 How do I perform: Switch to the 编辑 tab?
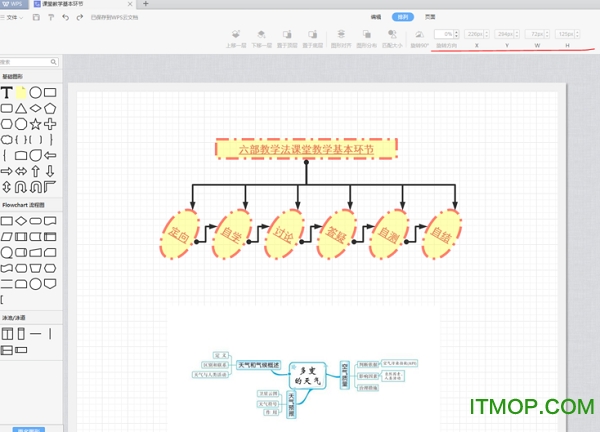(376, 18)
